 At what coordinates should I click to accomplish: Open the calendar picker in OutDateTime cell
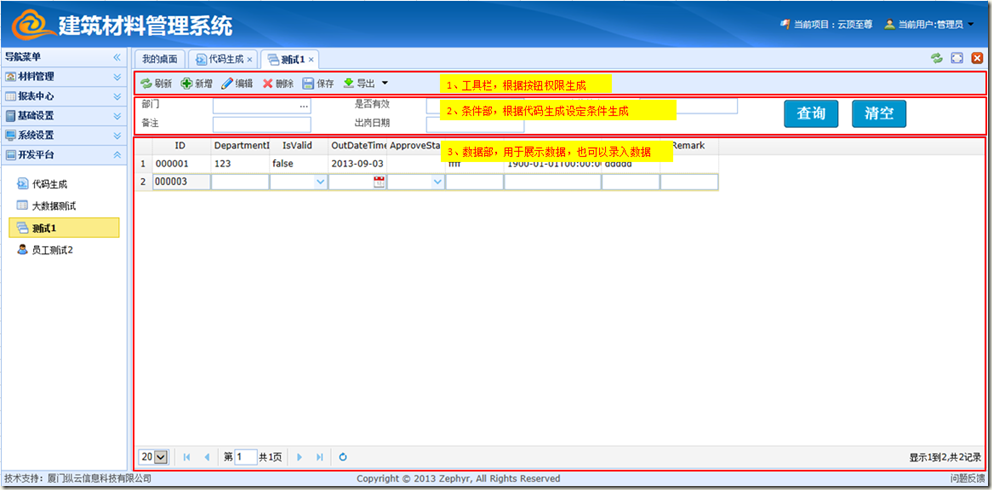(379, 182)
